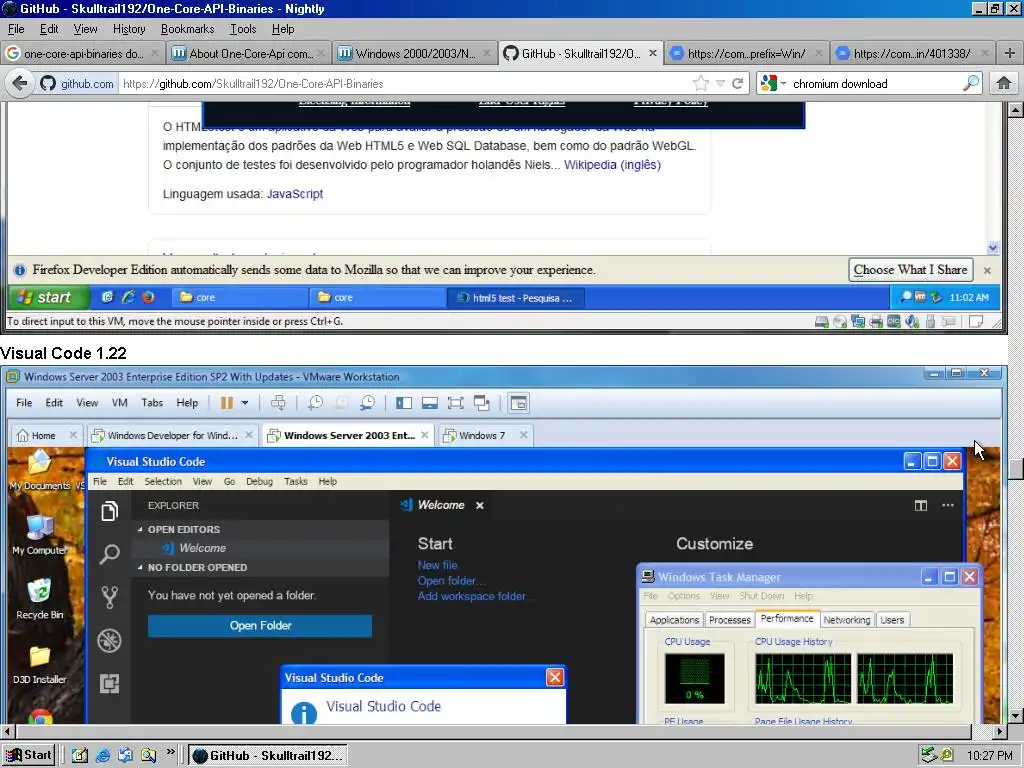Screen dimensions: 1024x768
Task: Switch to Task Manager Processes tab
Action: point(729,620)
